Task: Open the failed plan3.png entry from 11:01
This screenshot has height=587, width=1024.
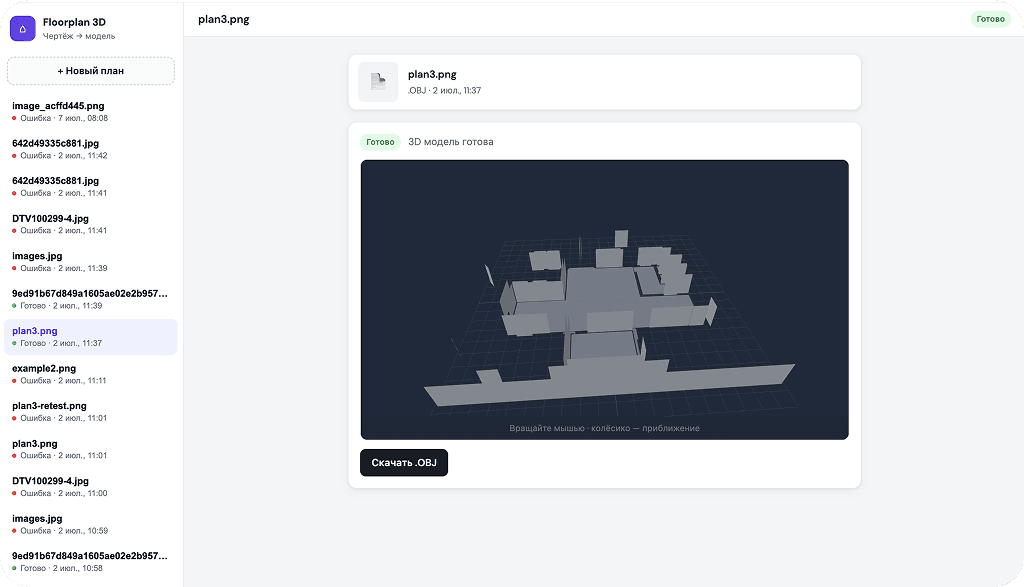Action: click(x=91, y=449)
